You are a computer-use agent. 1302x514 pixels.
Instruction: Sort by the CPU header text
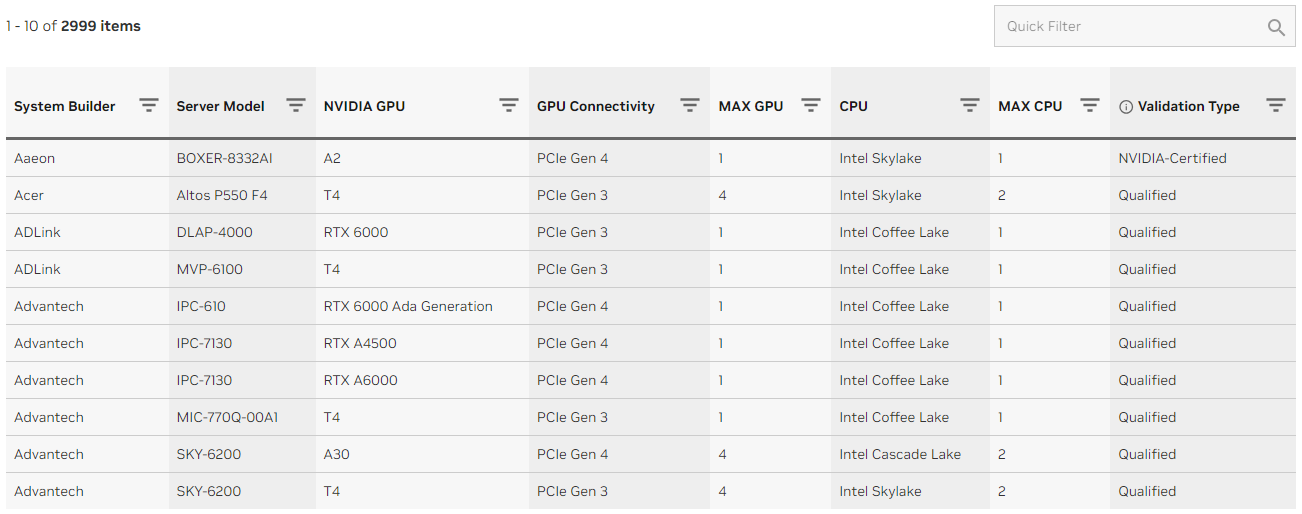pyautogui.click(x=854, y=106)
